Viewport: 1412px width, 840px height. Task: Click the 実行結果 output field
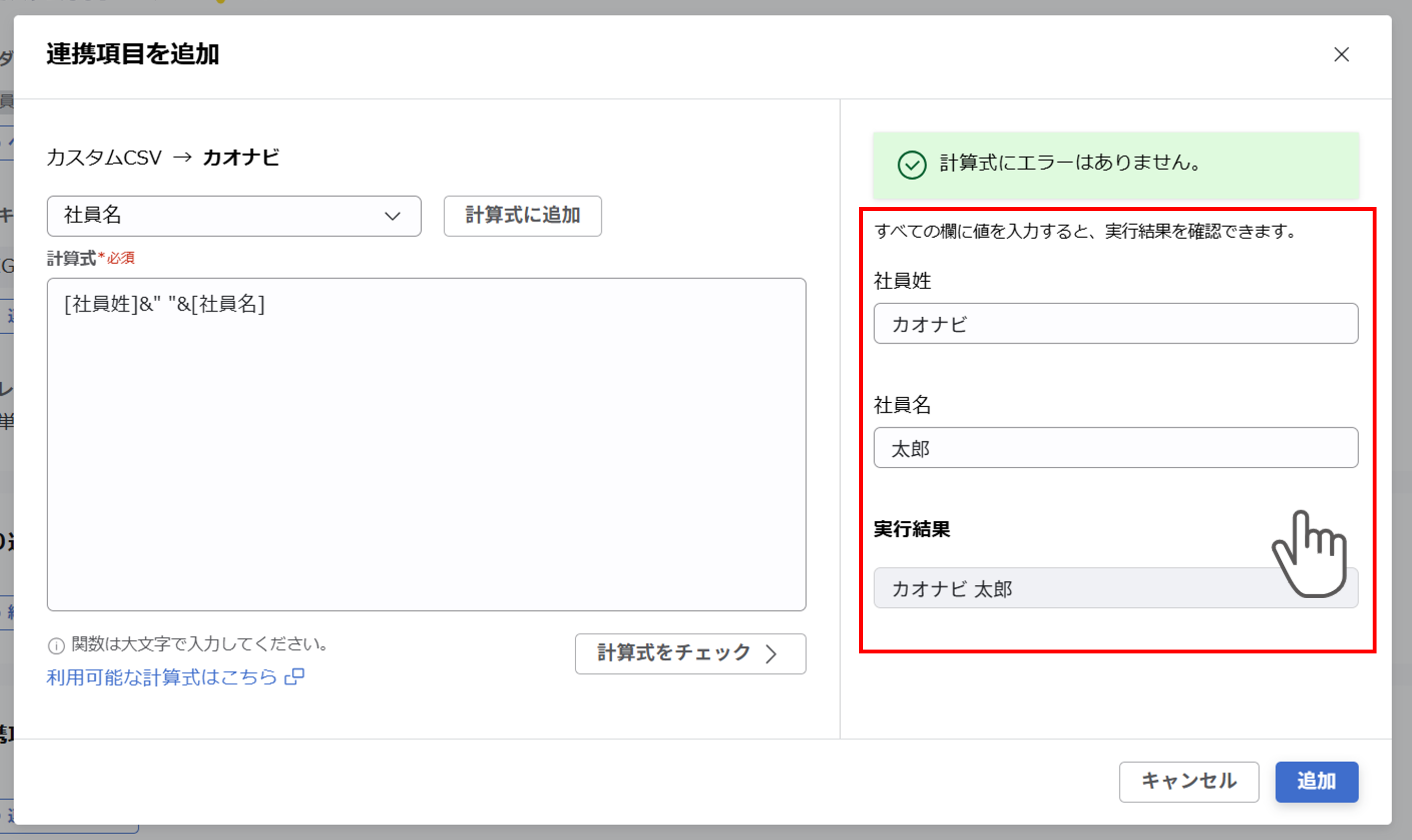pos(1116,587)
